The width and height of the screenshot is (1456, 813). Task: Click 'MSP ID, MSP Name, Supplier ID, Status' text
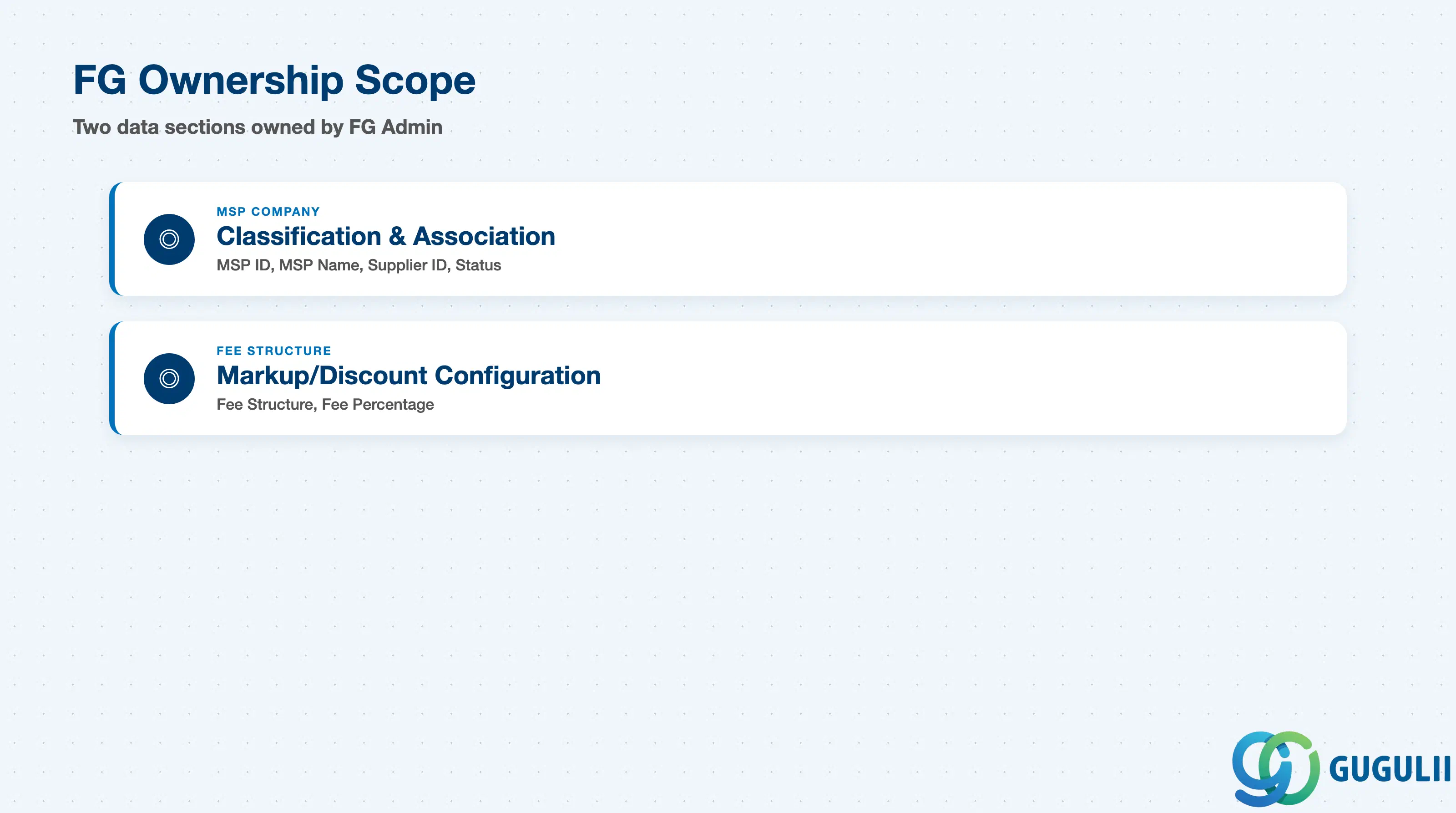(359, 265)
